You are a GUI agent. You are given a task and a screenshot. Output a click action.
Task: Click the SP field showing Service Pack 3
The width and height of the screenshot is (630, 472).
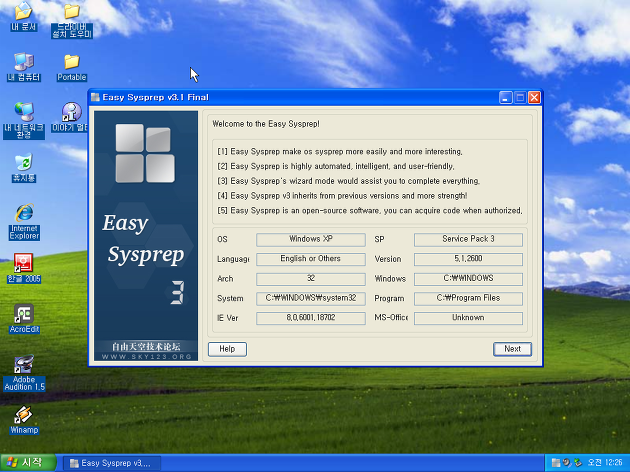(468, 239)
